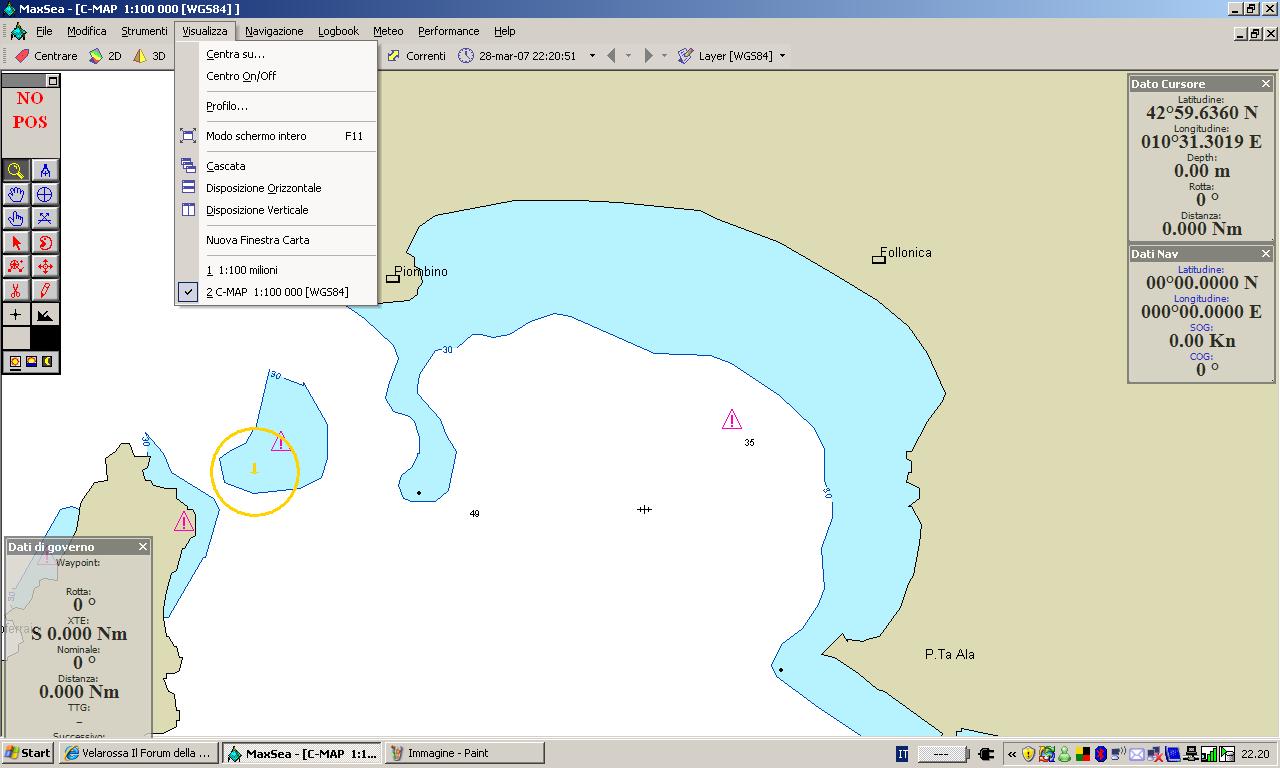The height and width of the screenshot is (768, 1280).
Task: Open dropdown beside the forward arrow
Action: [664, 56]
